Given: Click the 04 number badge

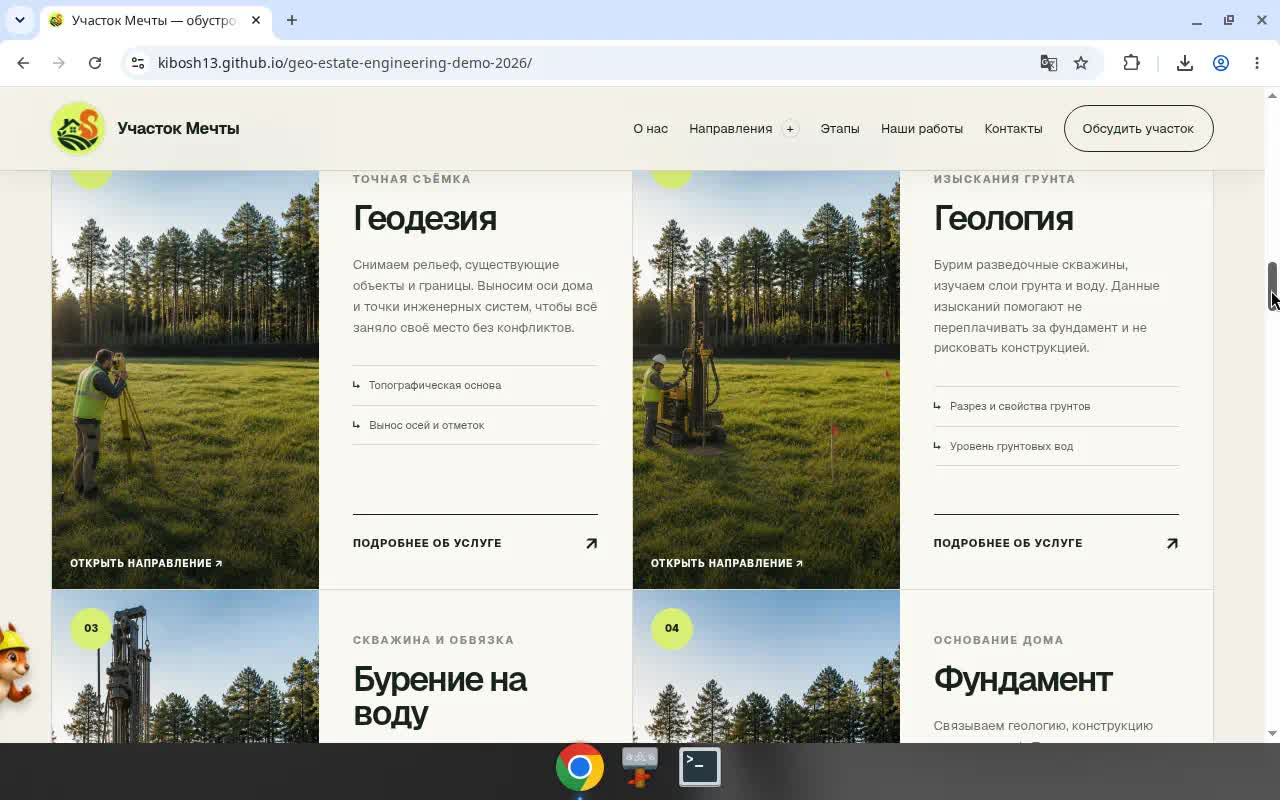Looking at the screenshot, I should click(672, 628).
